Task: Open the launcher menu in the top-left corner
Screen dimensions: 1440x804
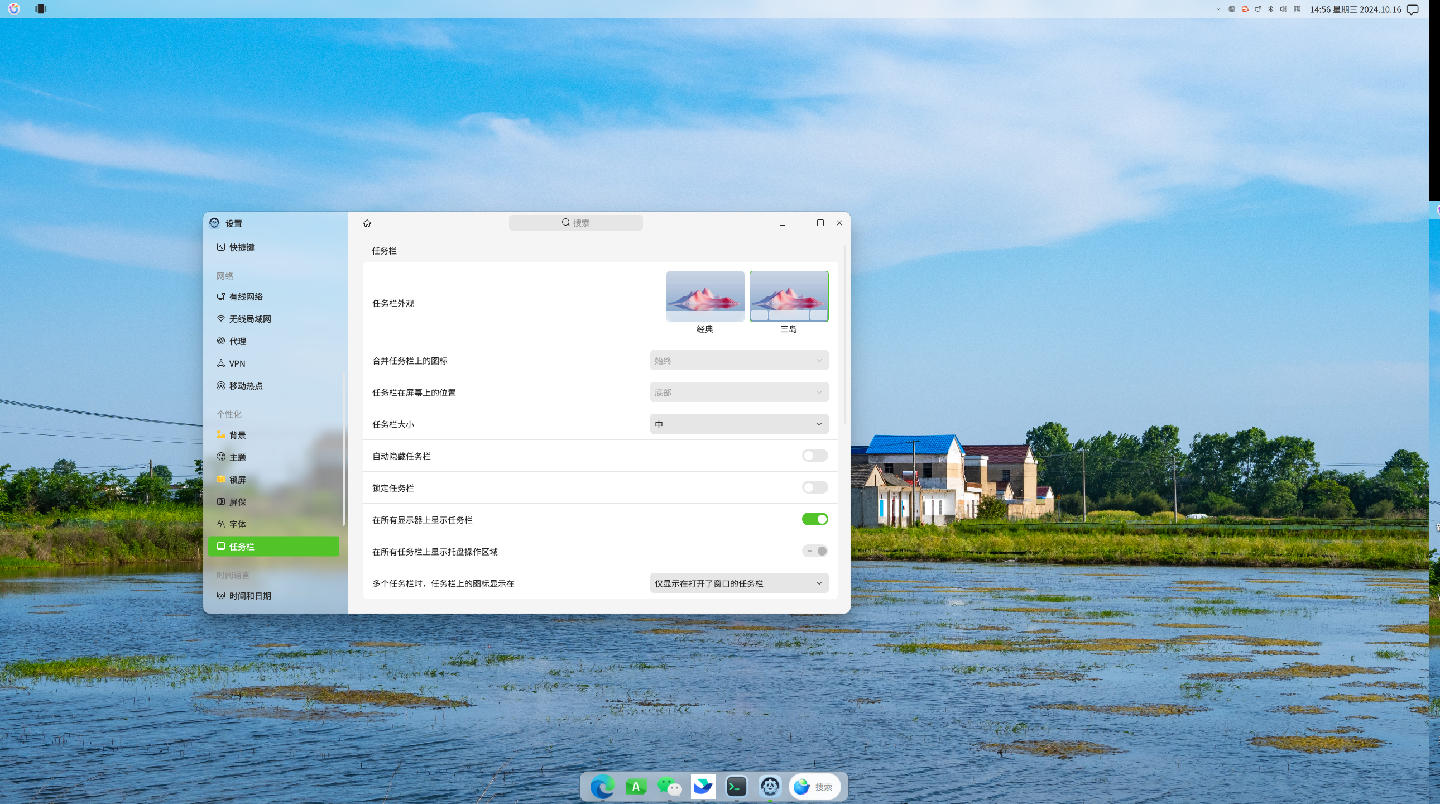Action: click(x=14, y=9)
